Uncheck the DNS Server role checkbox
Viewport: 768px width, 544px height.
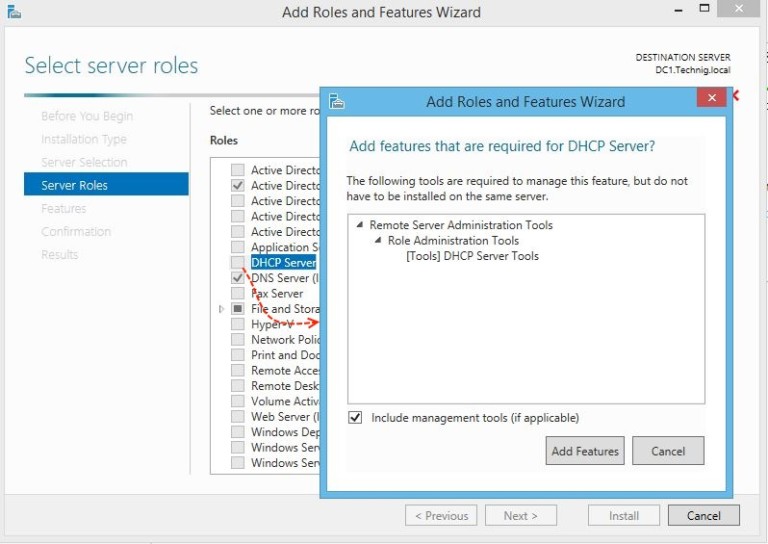tap(237, 278)
